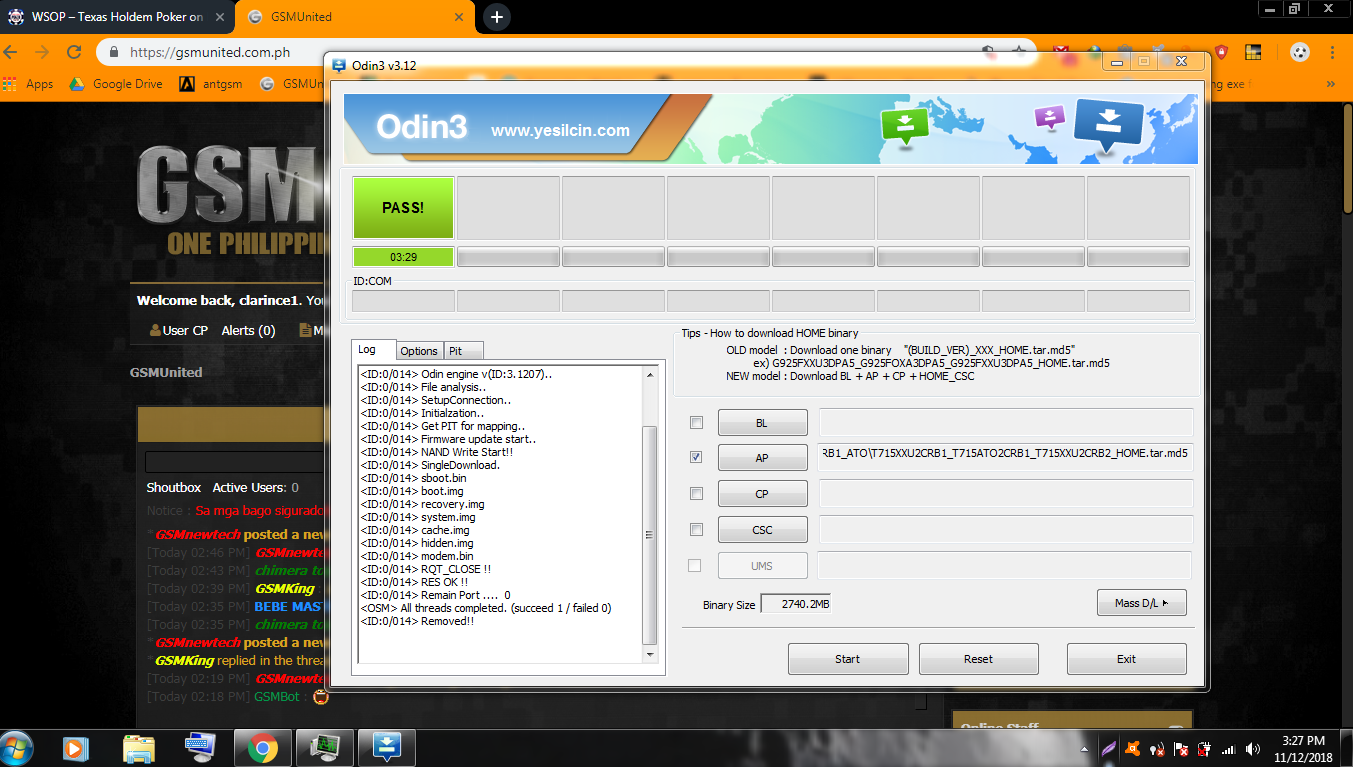Image resolution: width=1353 pixels, height=767 pixels.
Task: Click the GSMBot username in shoutbox
Action: [276, 696]
